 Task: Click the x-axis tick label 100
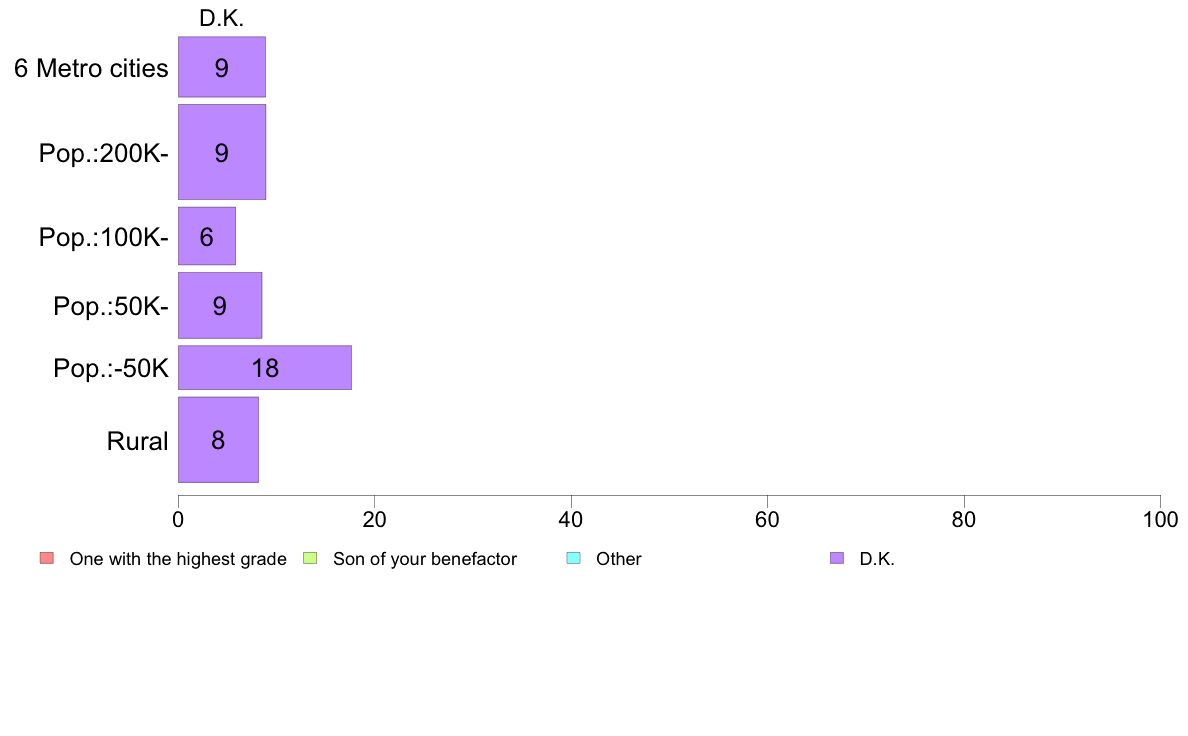point(1160,519)
